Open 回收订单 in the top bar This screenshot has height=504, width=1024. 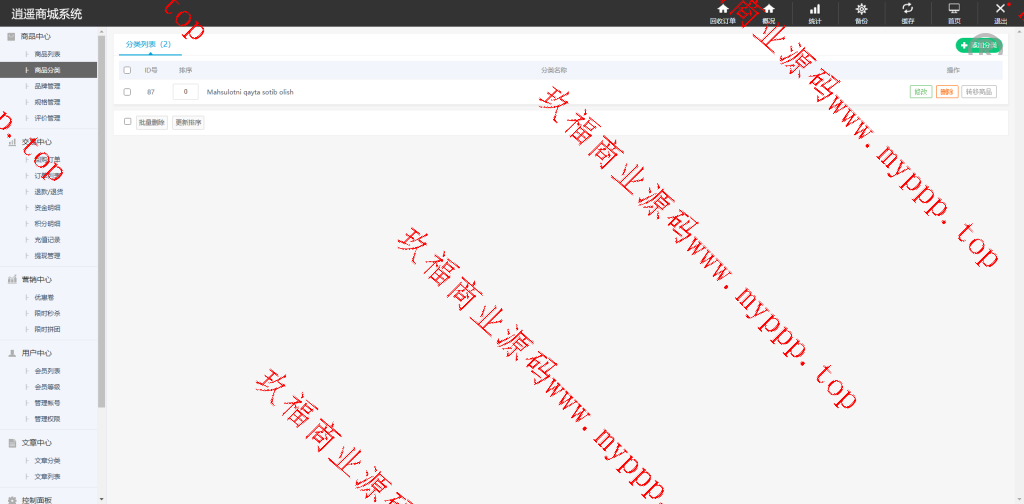722,13
